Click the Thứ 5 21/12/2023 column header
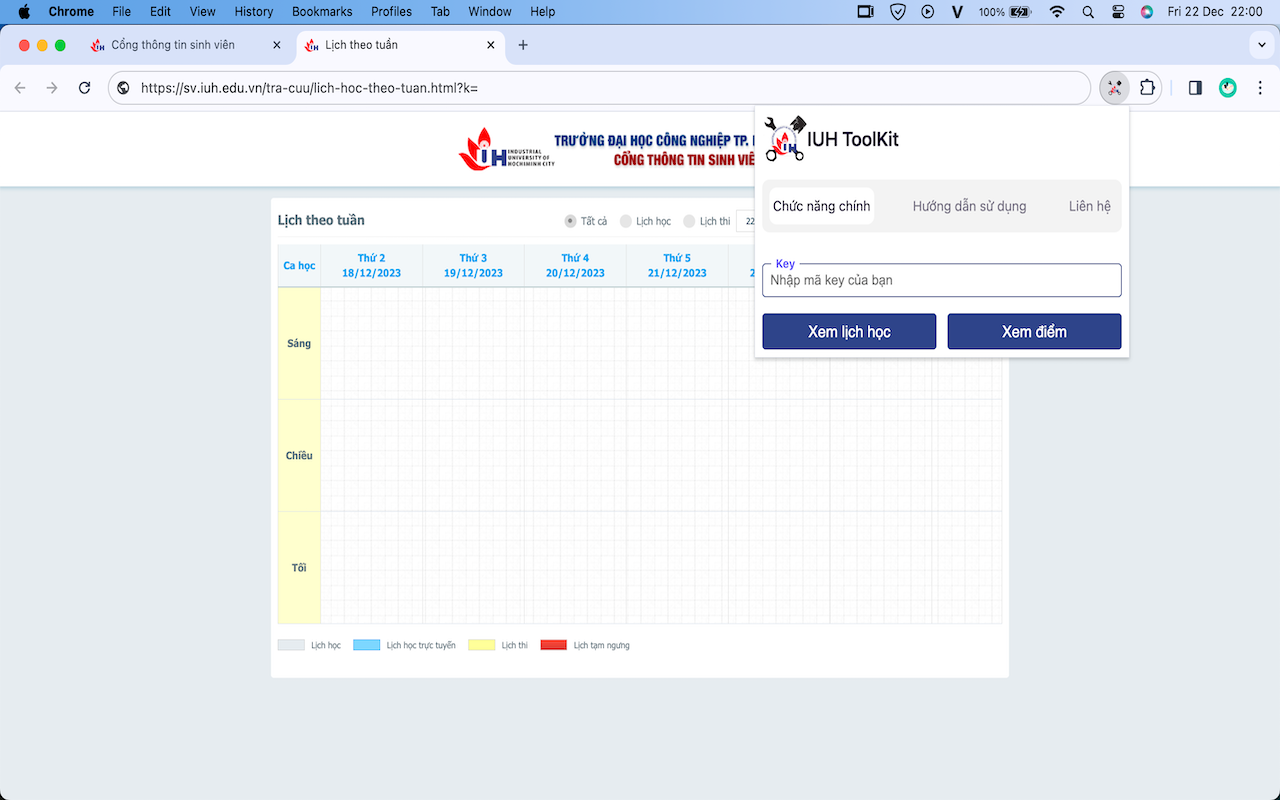 (677, 266)
